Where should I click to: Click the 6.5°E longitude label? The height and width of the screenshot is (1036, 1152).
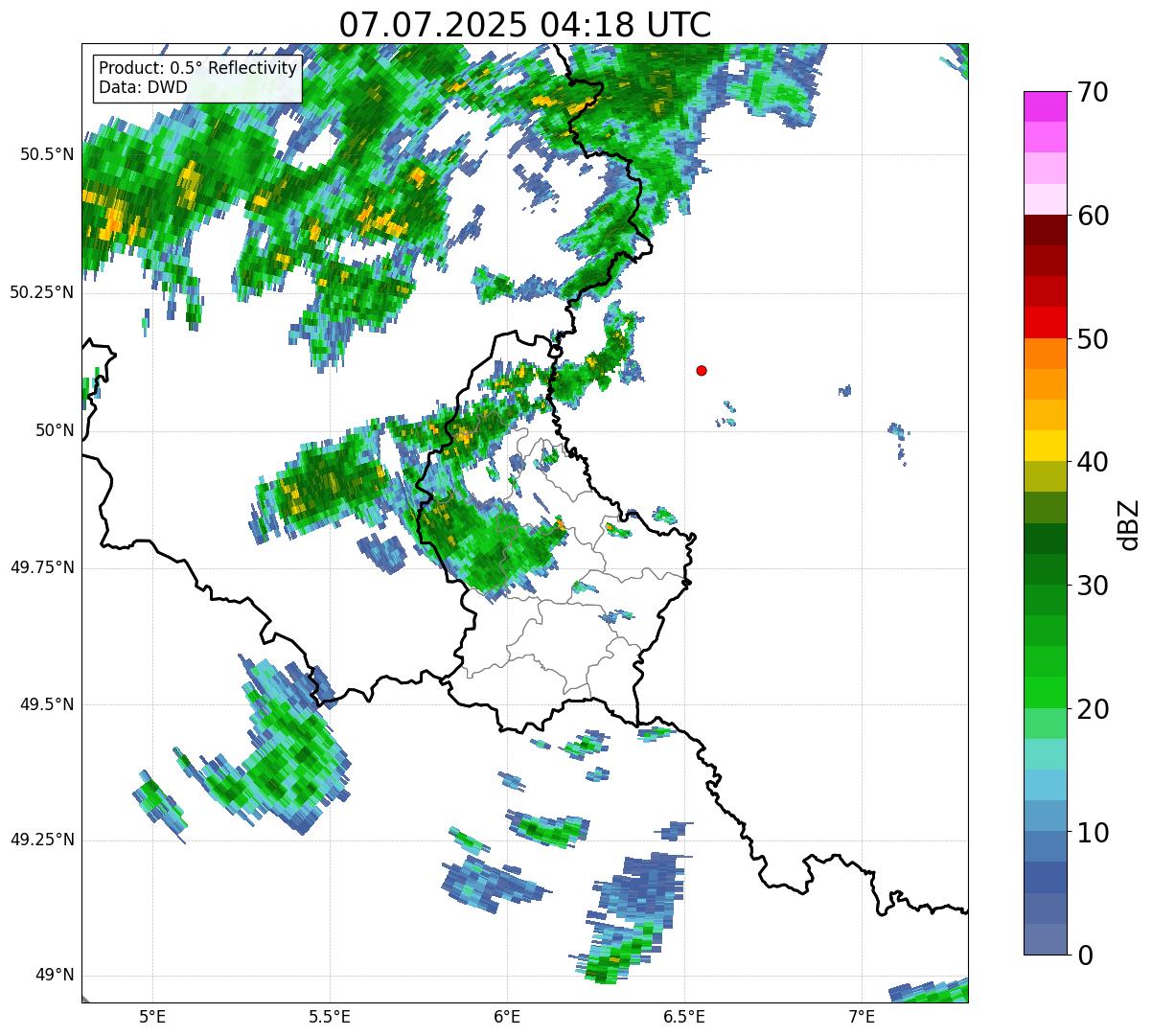684,1016
